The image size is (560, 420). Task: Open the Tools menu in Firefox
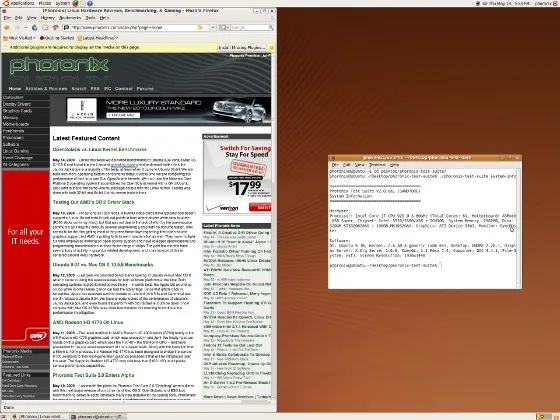pos(90,18)
